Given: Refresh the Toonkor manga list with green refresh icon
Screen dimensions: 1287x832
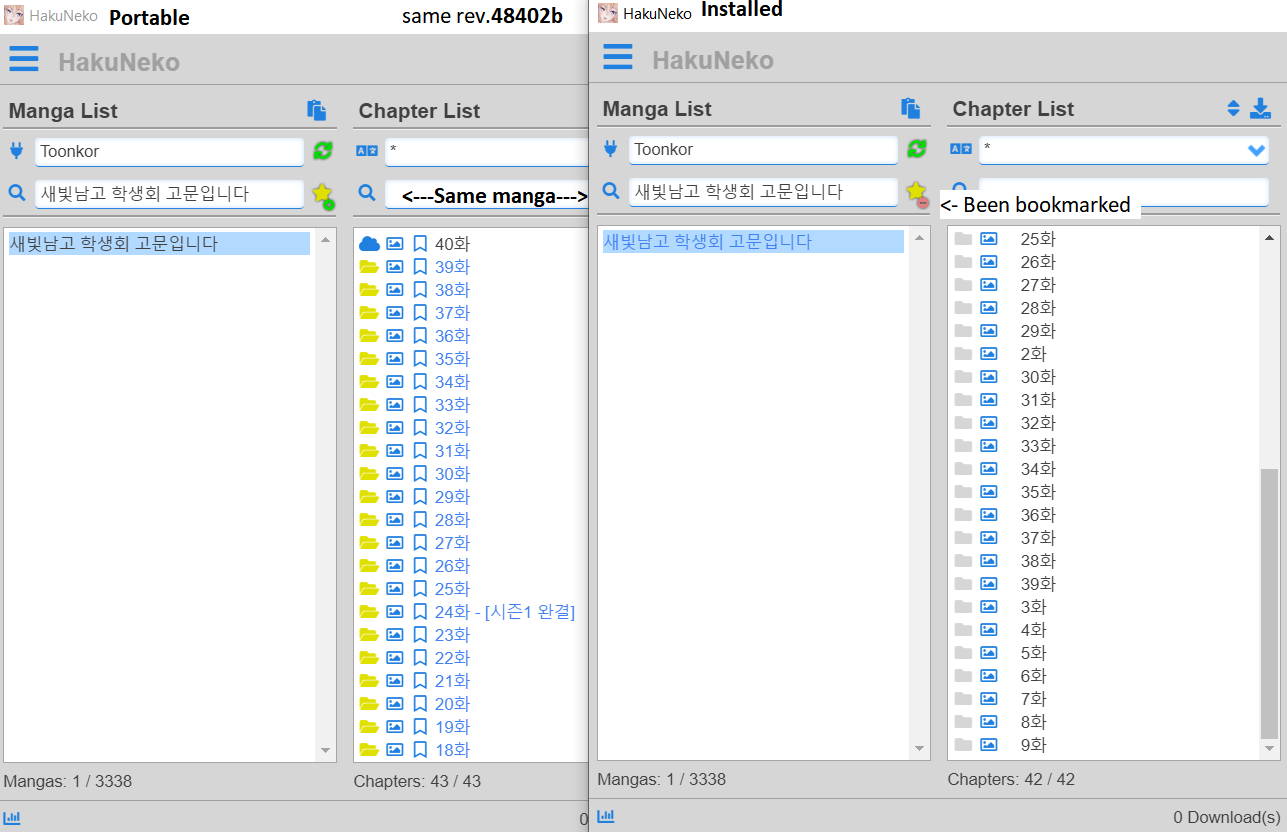Looking at the screenshot, I should 321,151.
